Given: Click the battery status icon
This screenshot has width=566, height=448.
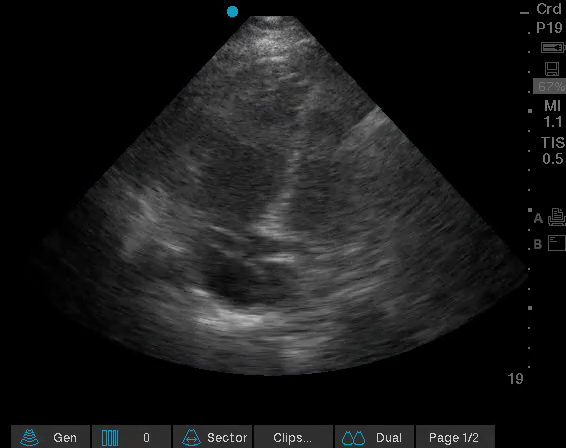Looking at the screenshot, I should 553,47.
